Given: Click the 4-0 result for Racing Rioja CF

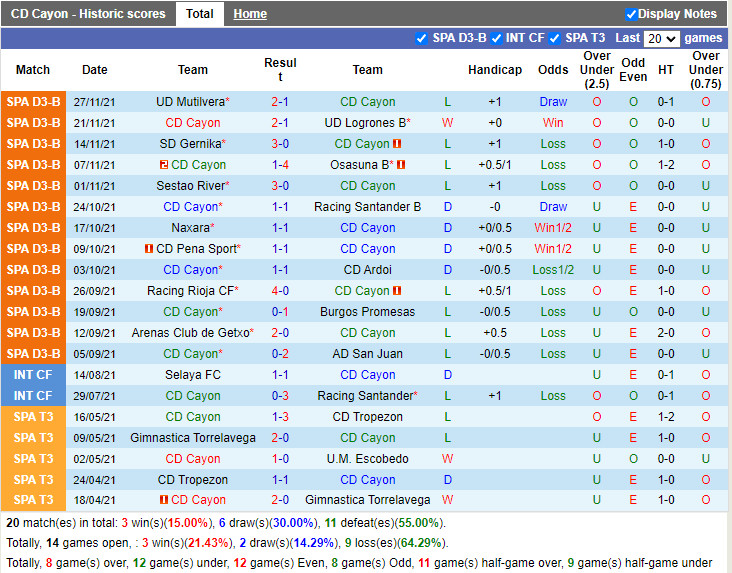Looking at the screenshot, I should click(x=280, y=291).
